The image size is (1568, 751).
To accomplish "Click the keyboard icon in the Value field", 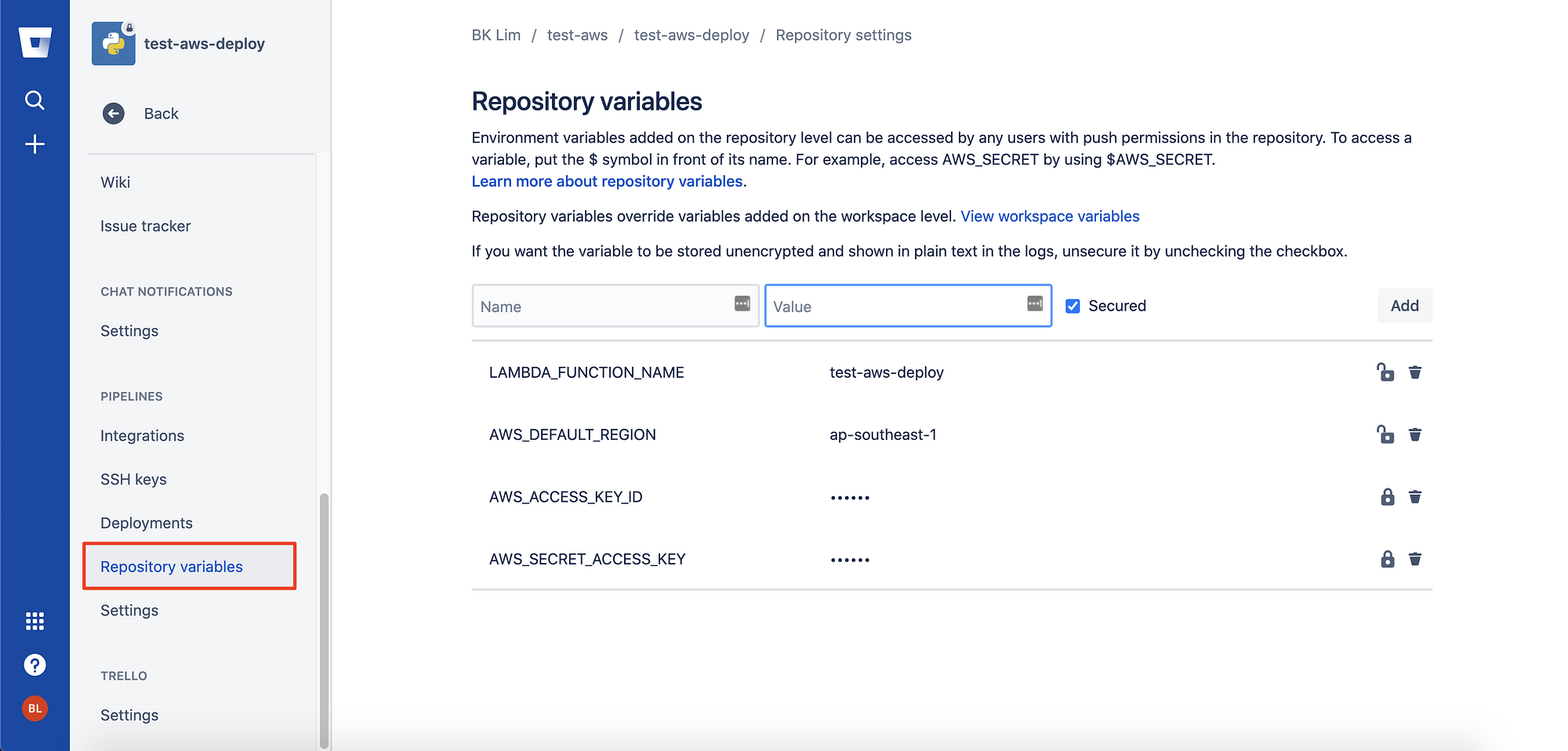I will coord(1033,305).
